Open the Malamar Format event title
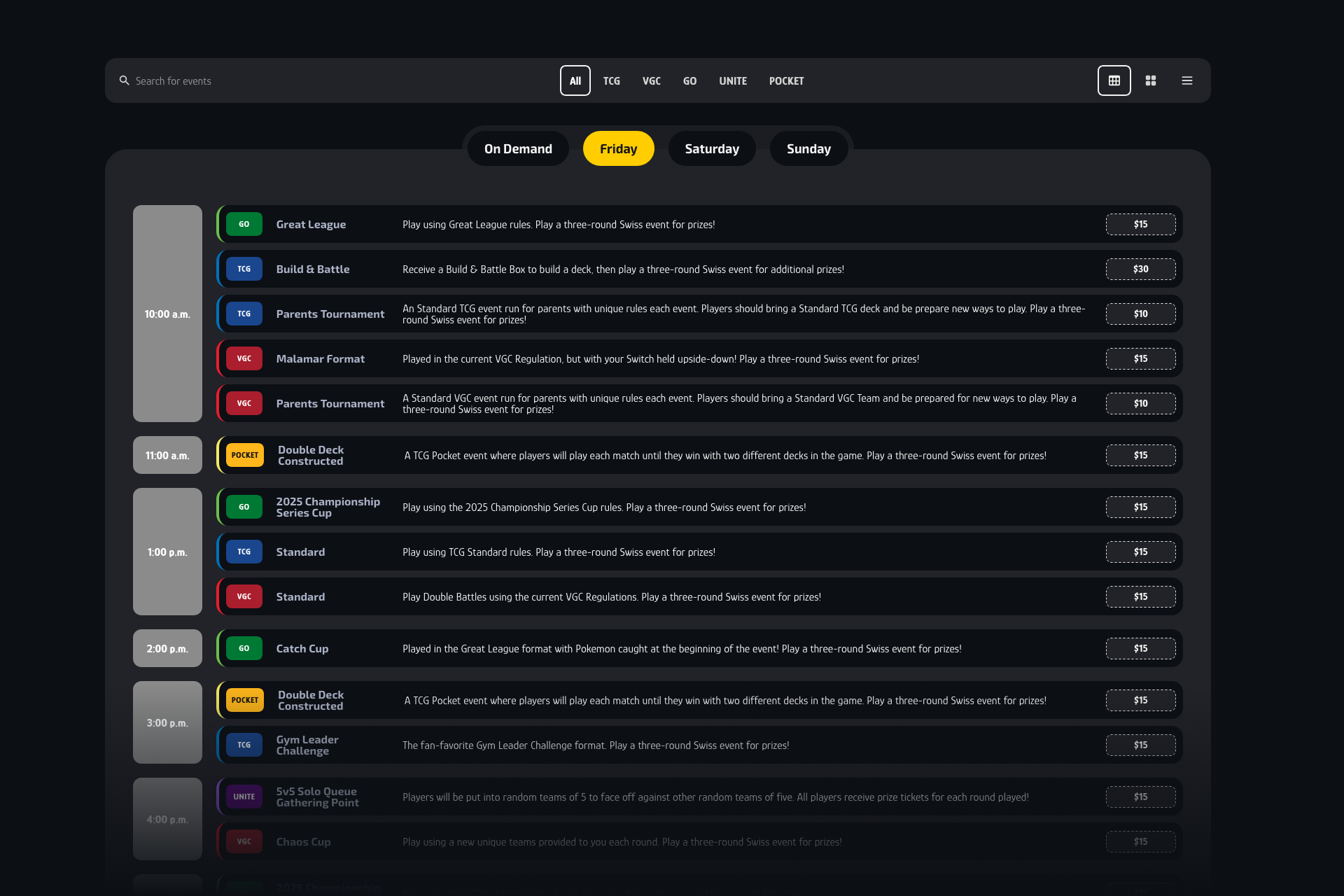This screenshot has width=1344, height=896. (x=320, y=358)
